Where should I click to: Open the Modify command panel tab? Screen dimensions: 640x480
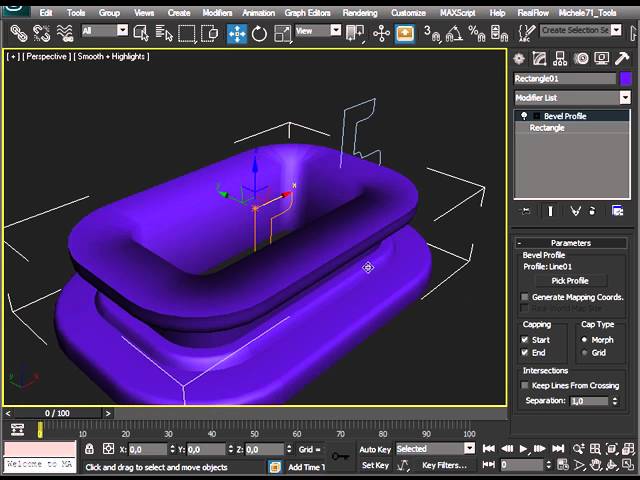coord(539,59)
